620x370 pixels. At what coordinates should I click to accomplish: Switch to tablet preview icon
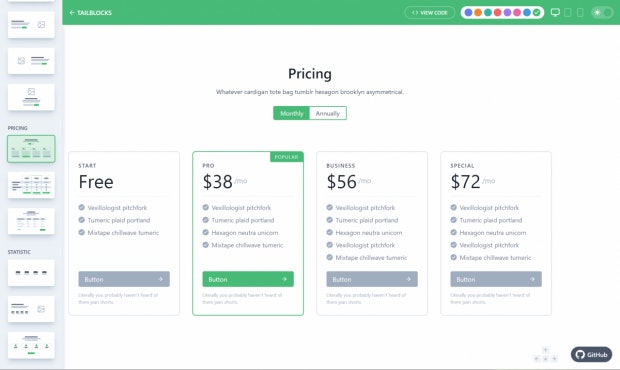tap(567, 13)
